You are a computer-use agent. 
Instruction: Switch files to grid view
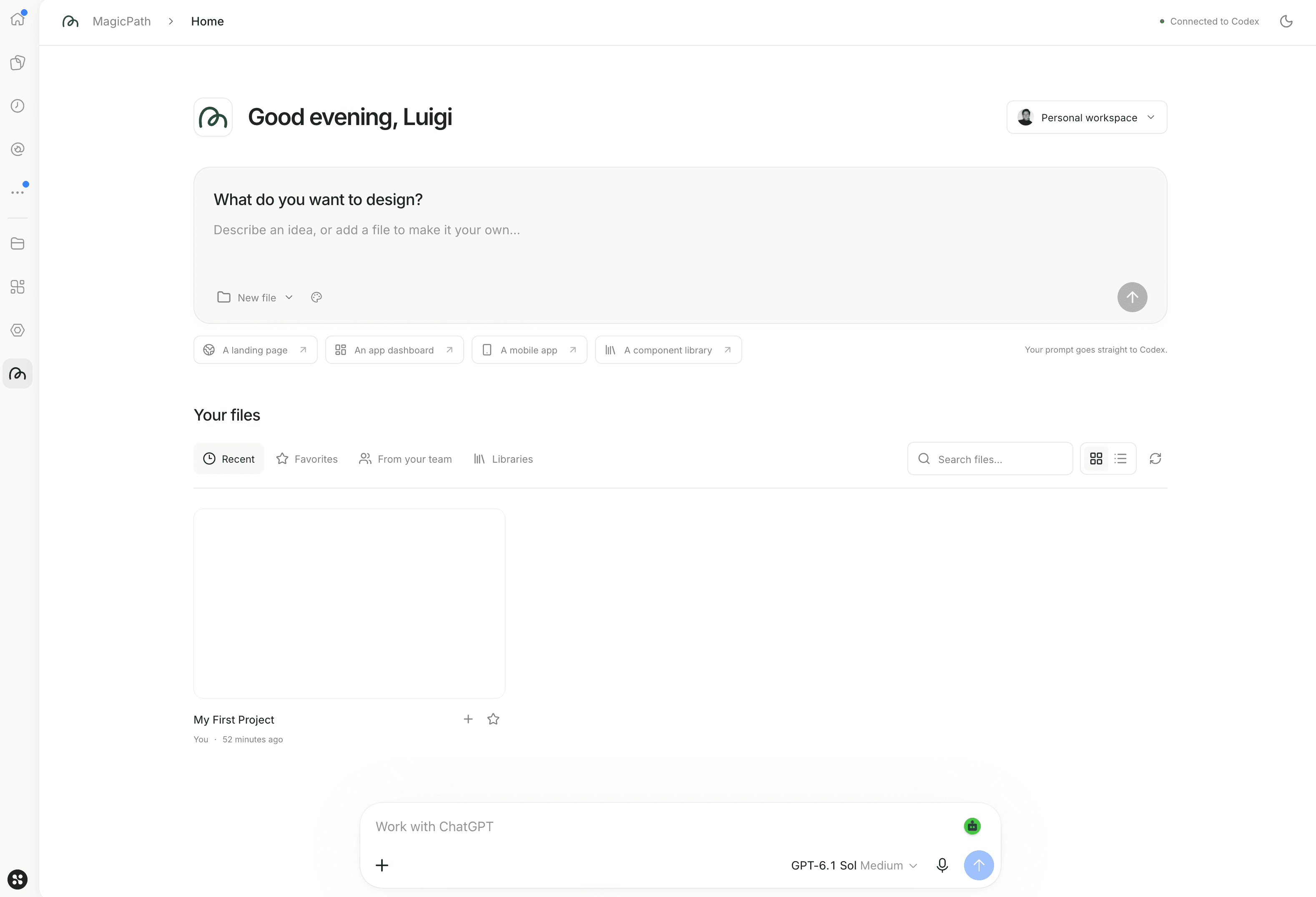(x=1096, y=459)
